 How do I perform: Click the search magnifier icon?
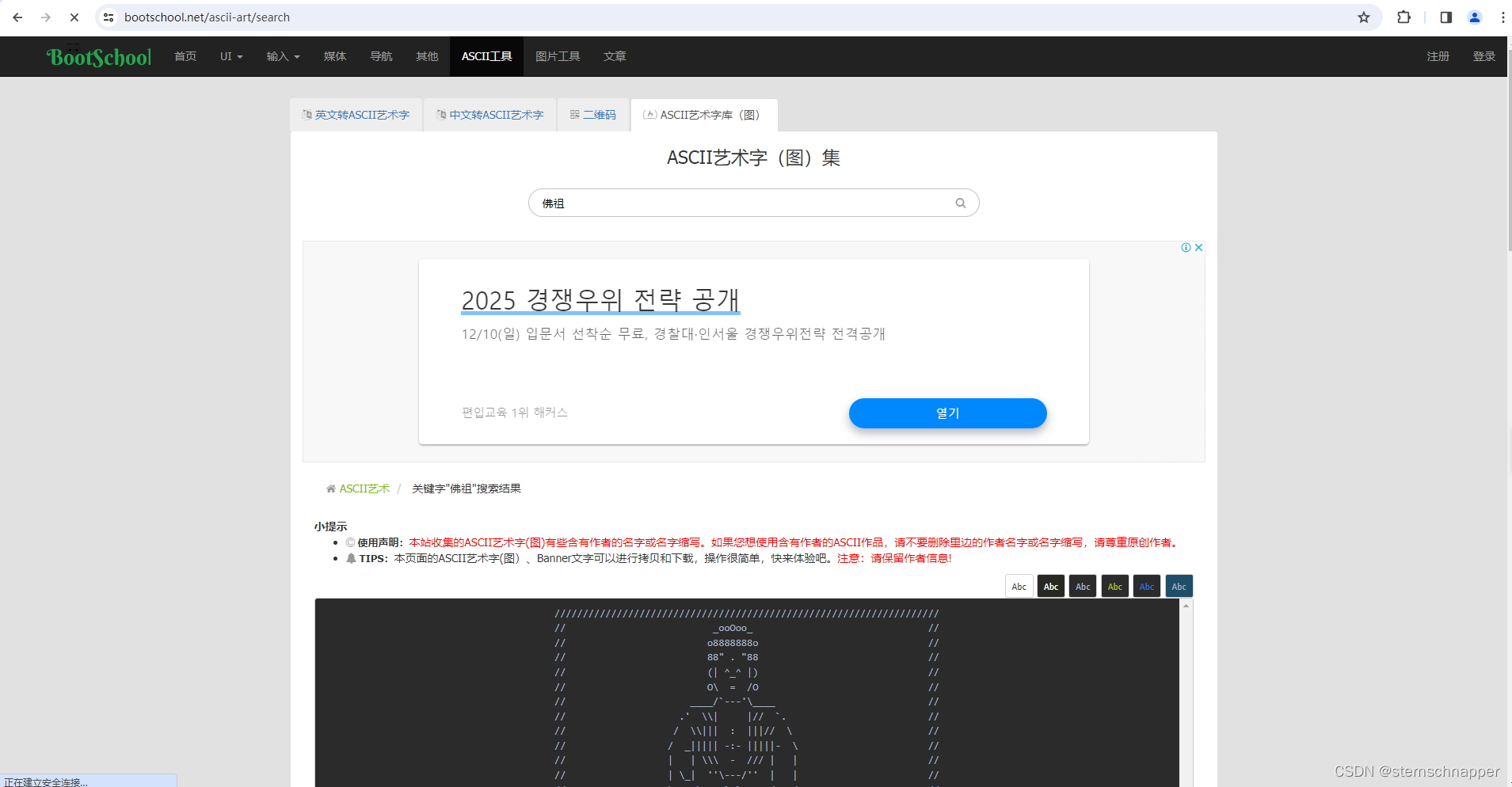960,203
